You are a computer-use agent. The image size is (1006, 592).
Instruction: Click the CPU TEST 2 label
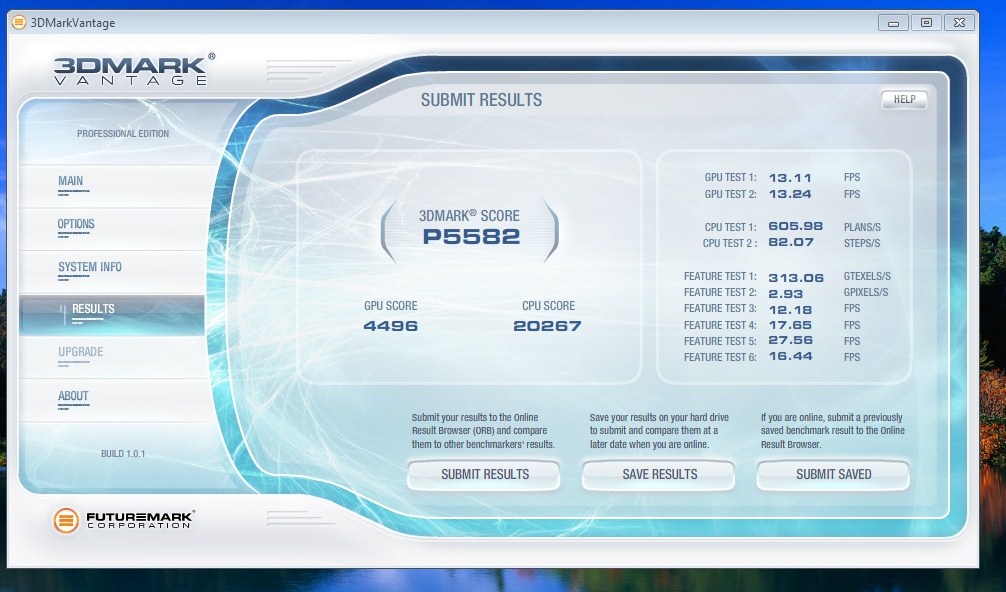pyautogui.click(x=729, y=244)
